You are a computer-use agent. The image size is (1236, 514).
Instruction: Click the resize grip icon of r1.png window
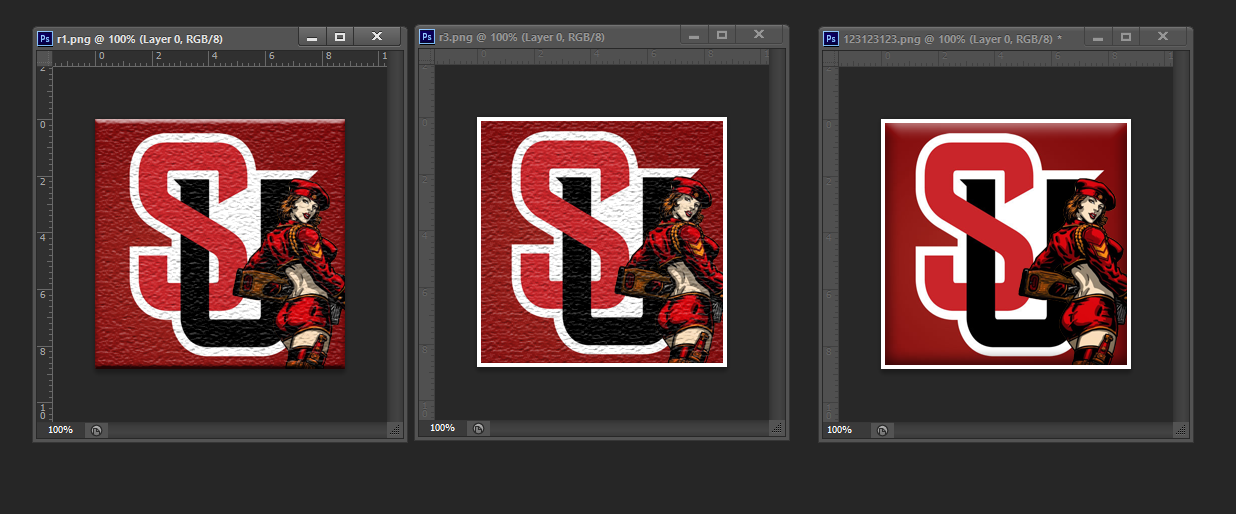395,430
